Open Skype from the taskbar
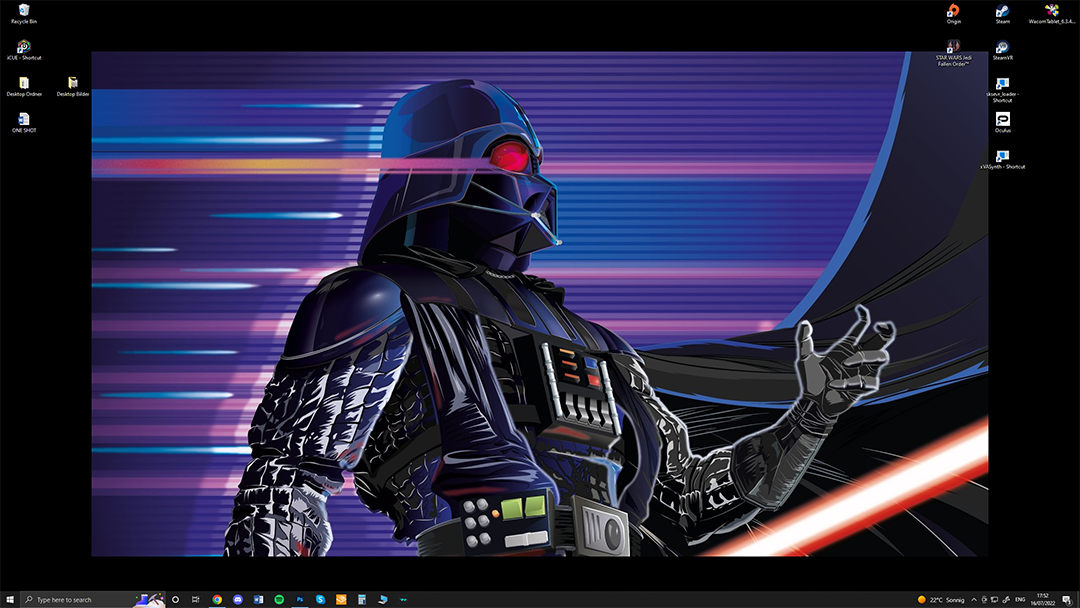This screenshot has height=608, width=1080. (x=320, y=599)
